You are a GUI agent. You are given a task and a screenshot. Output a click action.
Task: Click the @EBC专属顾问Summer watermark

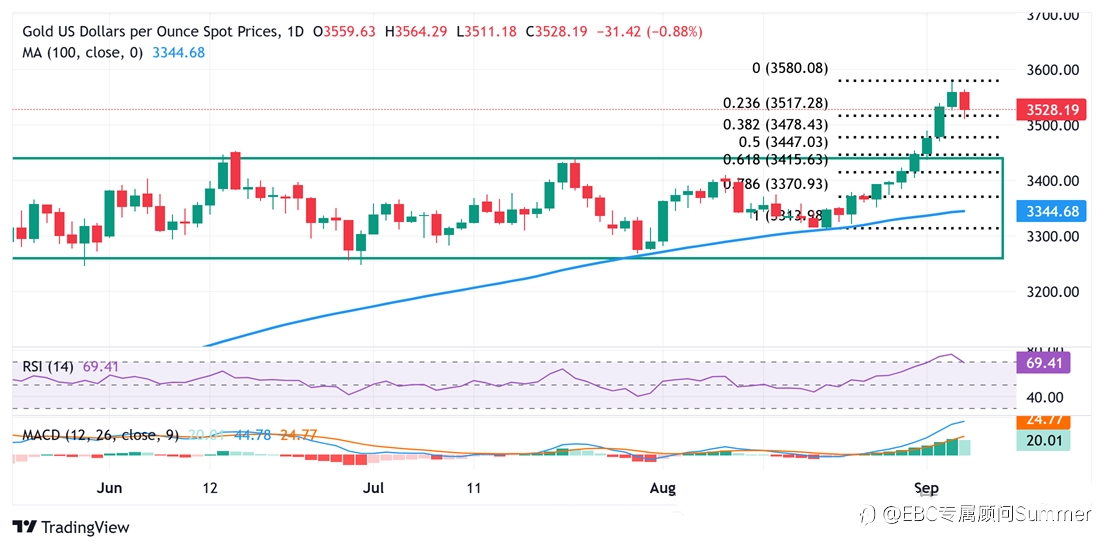(x=979, y=515)
